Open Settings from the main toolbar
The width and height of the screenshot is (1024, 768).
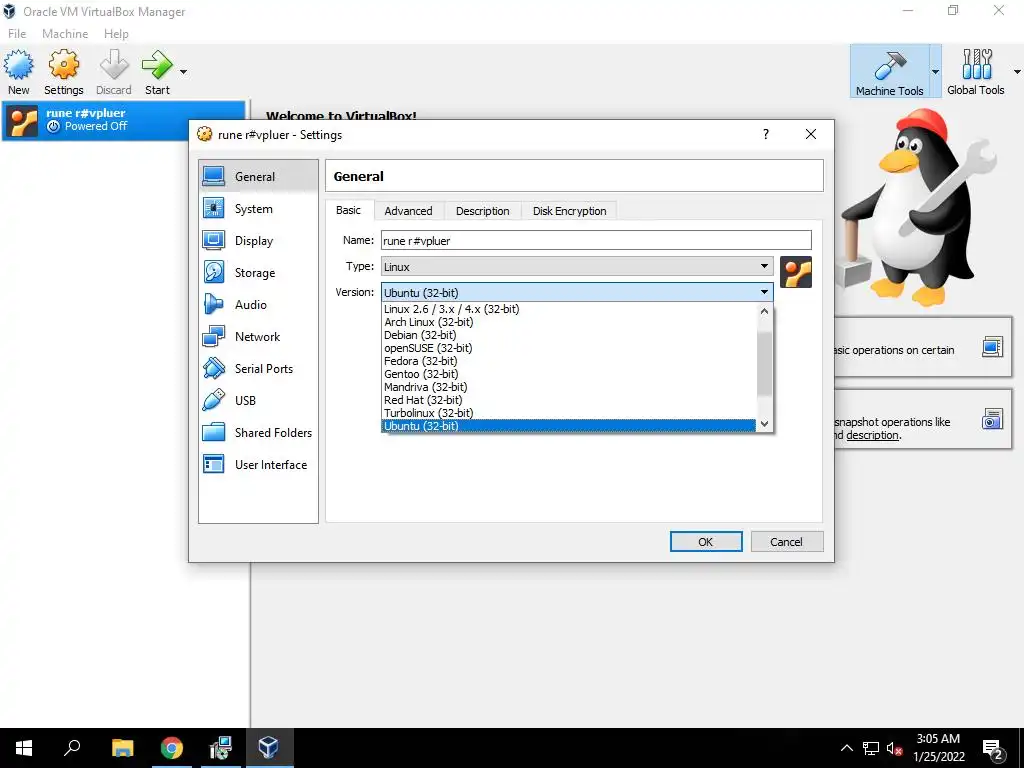63,72
